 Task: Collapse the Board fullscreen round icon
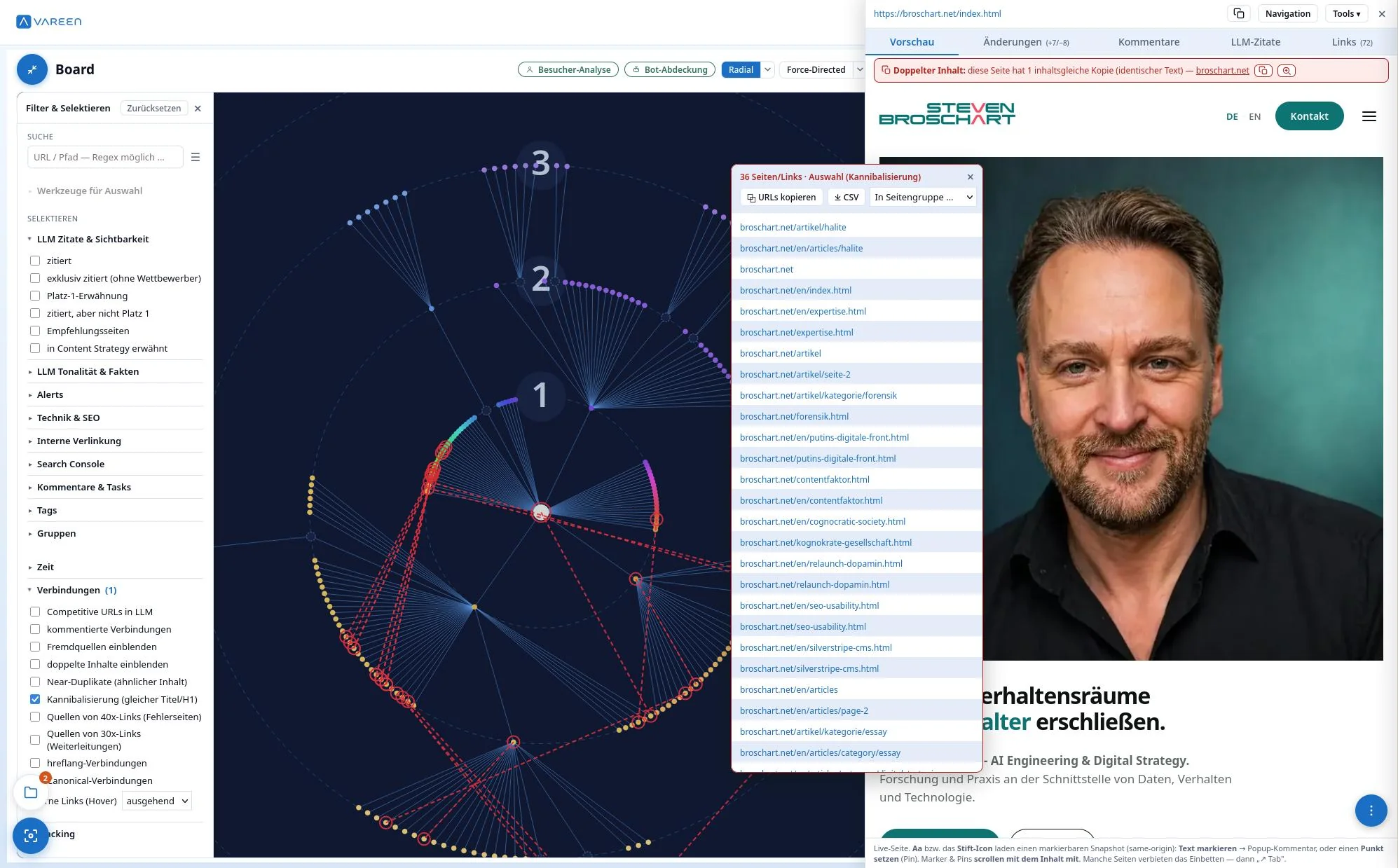[x=32, y=69]
